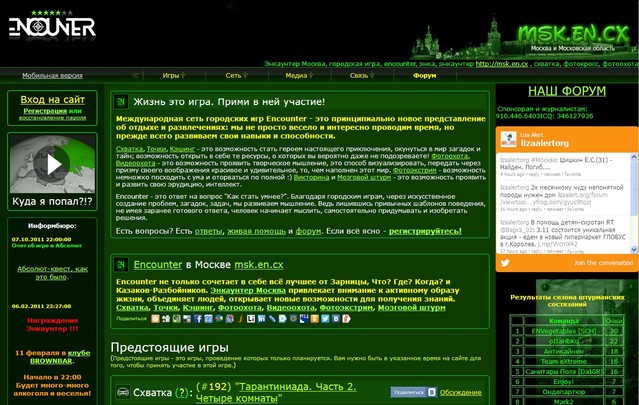Open the http://msk.en.cx link in the ticker
Viewport: 639px width, 405px height.
(502, 64)
